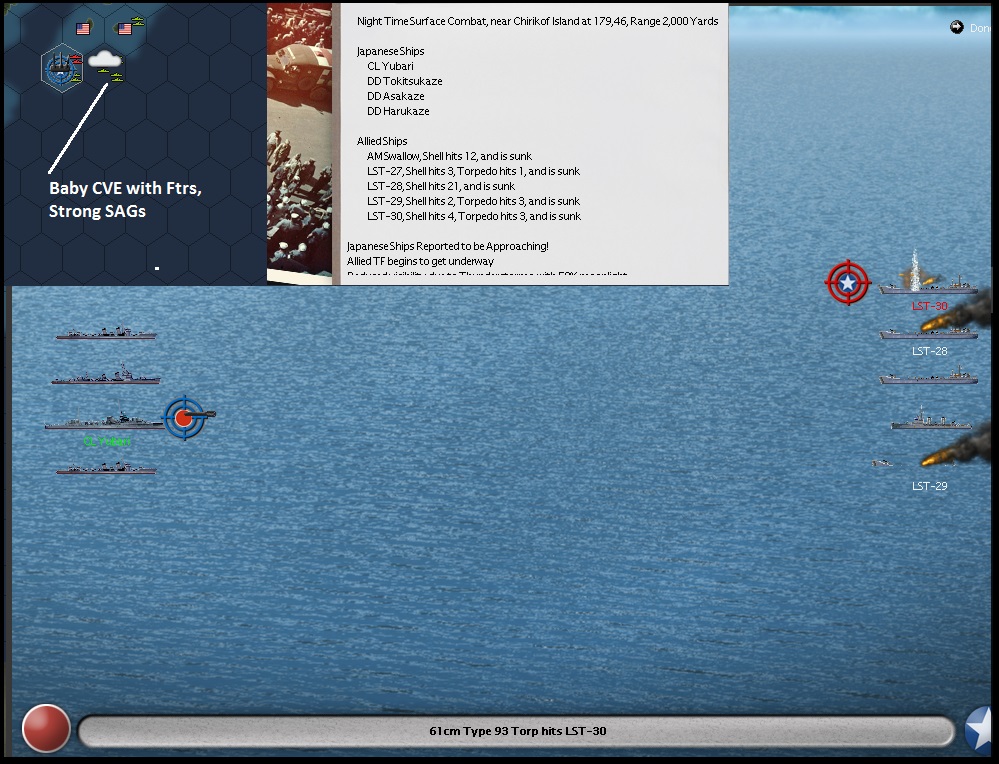Click the red ship markers beside the hex icon
This screenshot has height=764, width=999.
click(77, 60)
